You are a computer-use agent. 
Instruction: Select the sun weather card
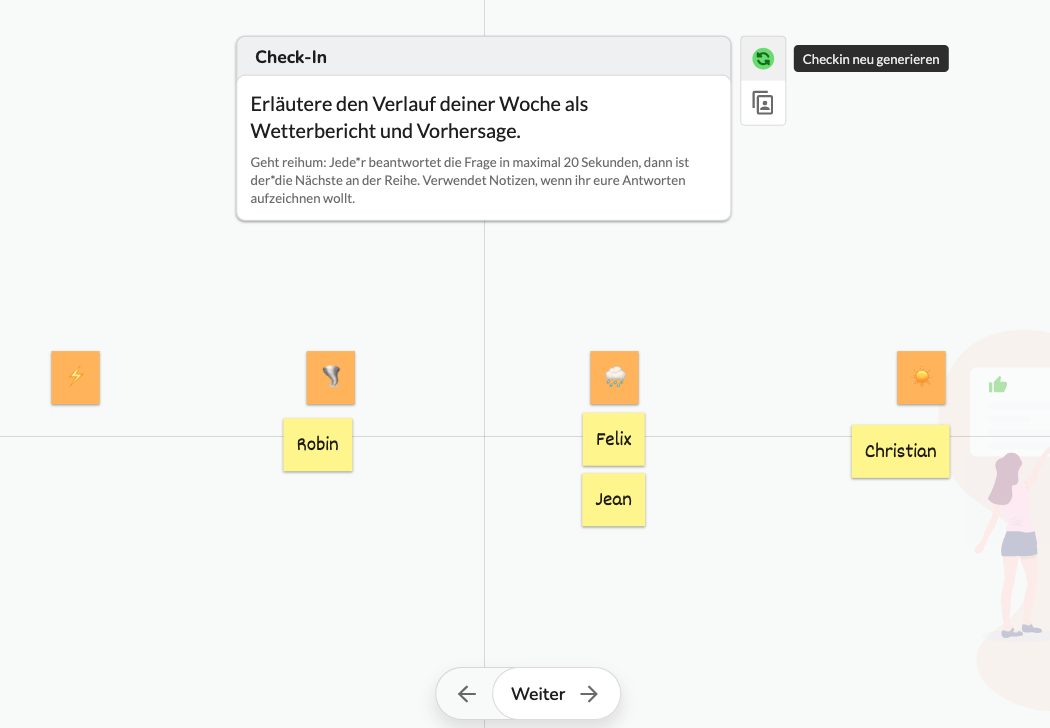coord(921,378)
